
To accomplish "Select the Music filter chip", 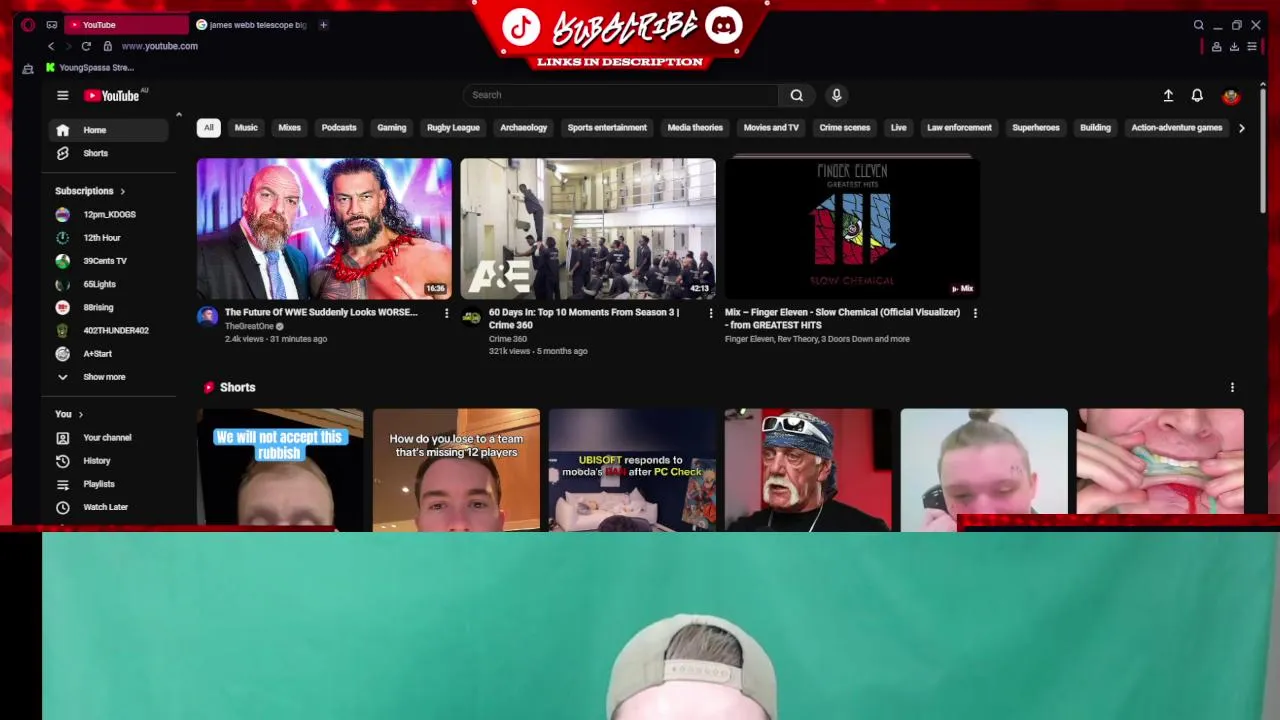I will (x=246, y=128).
